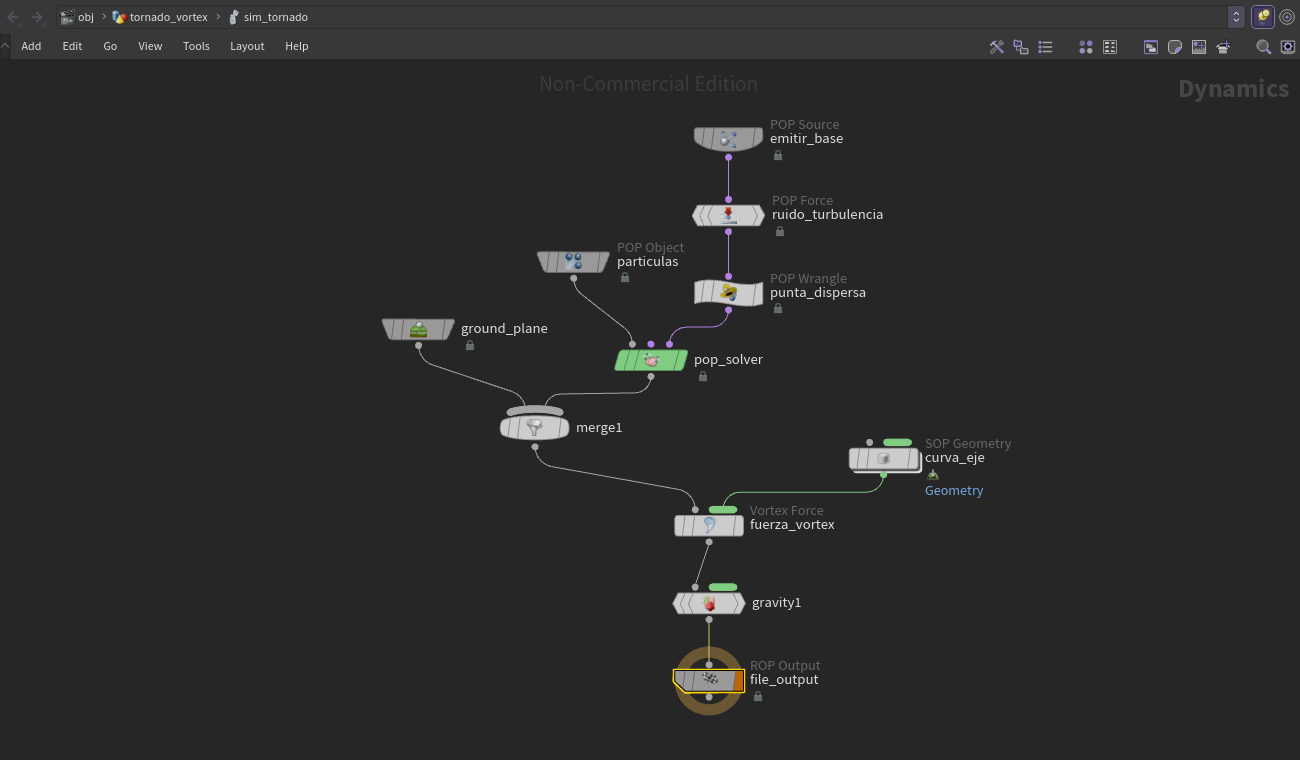Image resolution: width=1300 pixels, height=760 pixels.
Task: Open the table grid display icon
Action: (x=1110, y=47)
